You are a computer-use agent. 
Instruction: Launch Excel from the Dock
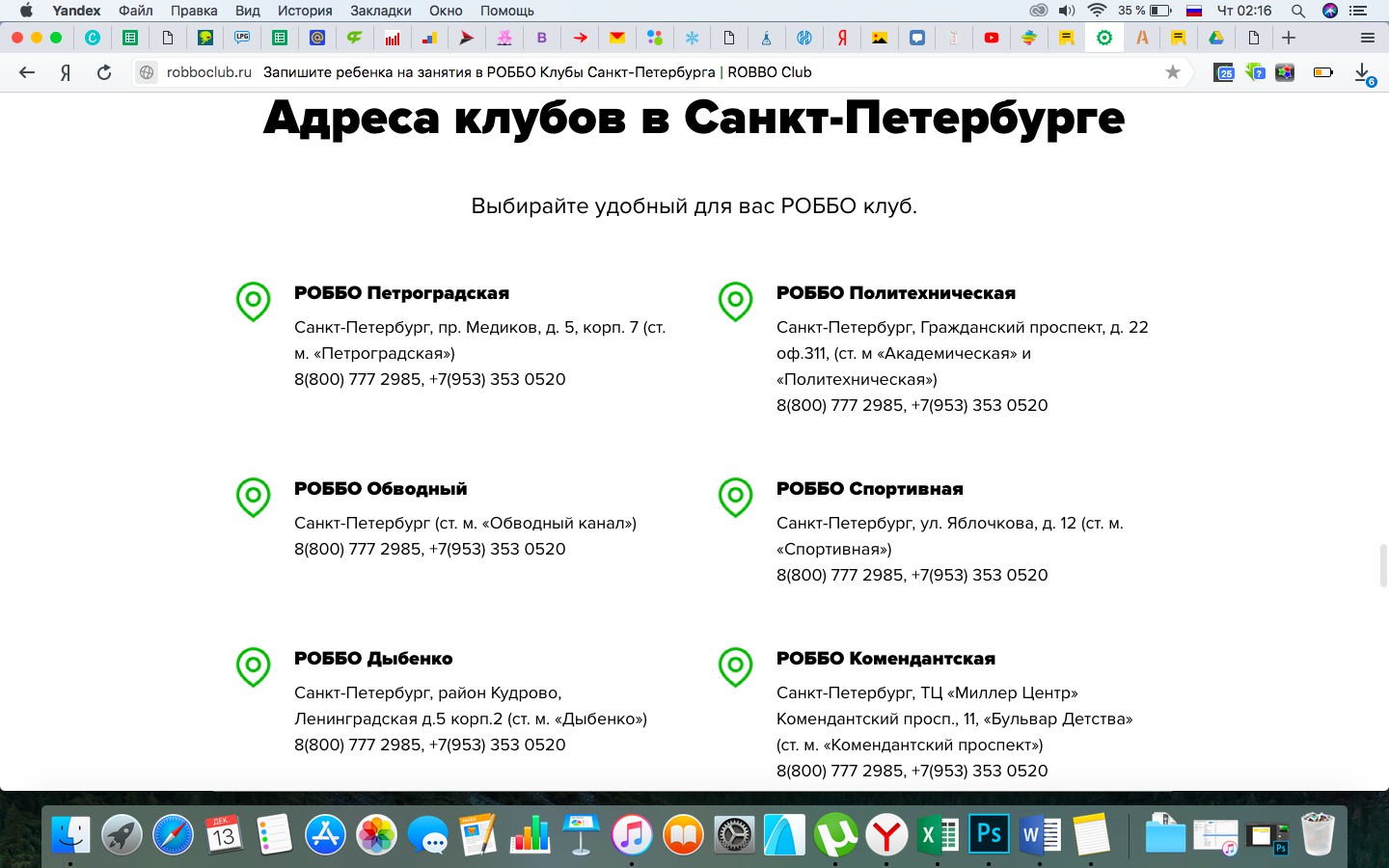tap(938, 834)
